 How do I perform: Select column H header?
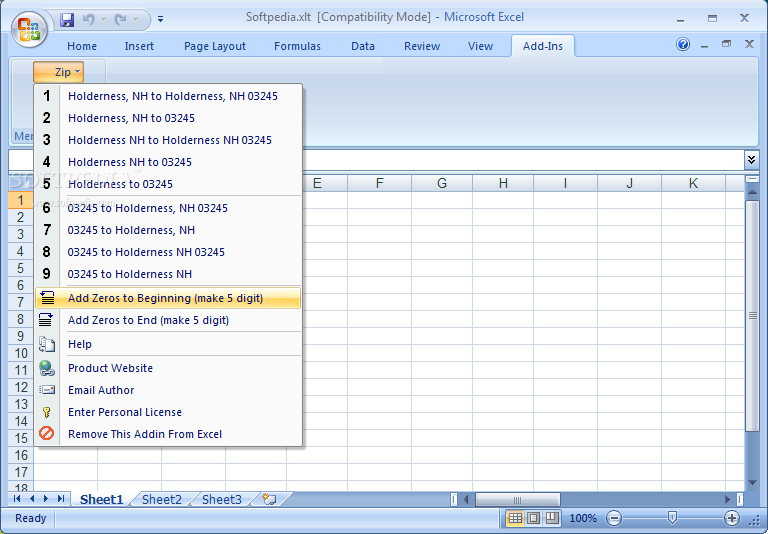coord(503,183)
